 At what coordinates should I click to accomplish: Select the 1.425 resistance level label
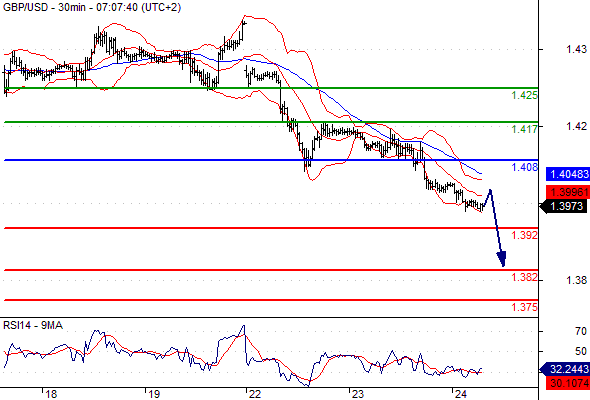[x=525, y=96]
